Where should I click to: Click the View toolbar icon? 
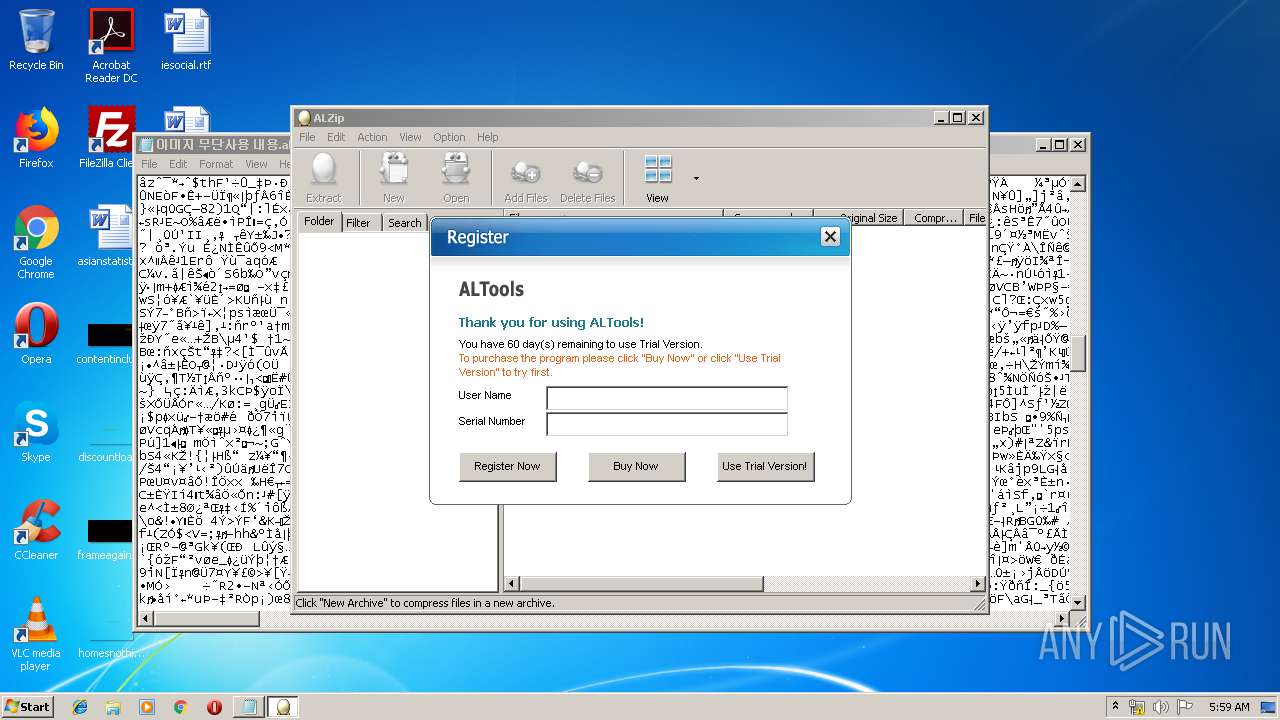coord(657,179)
